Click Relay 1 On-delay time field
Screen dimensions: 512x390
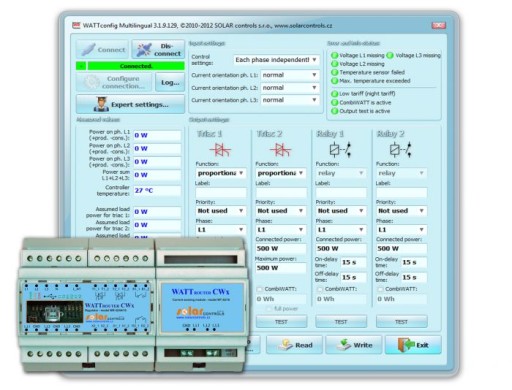pyautogui.click(x=353, y=262)
